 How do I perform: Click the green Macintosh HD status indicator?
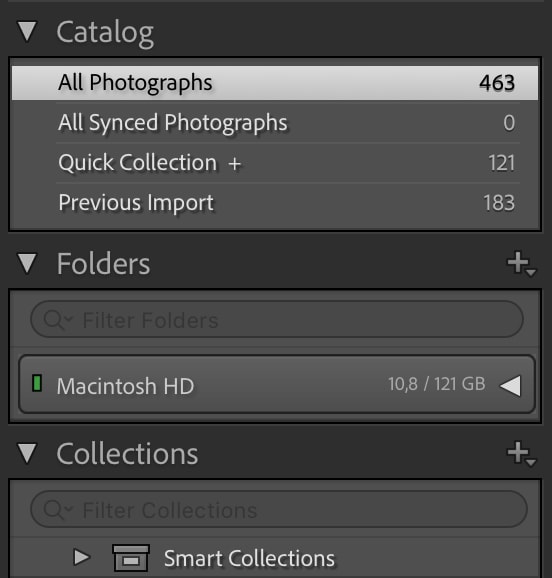[37, 383]
